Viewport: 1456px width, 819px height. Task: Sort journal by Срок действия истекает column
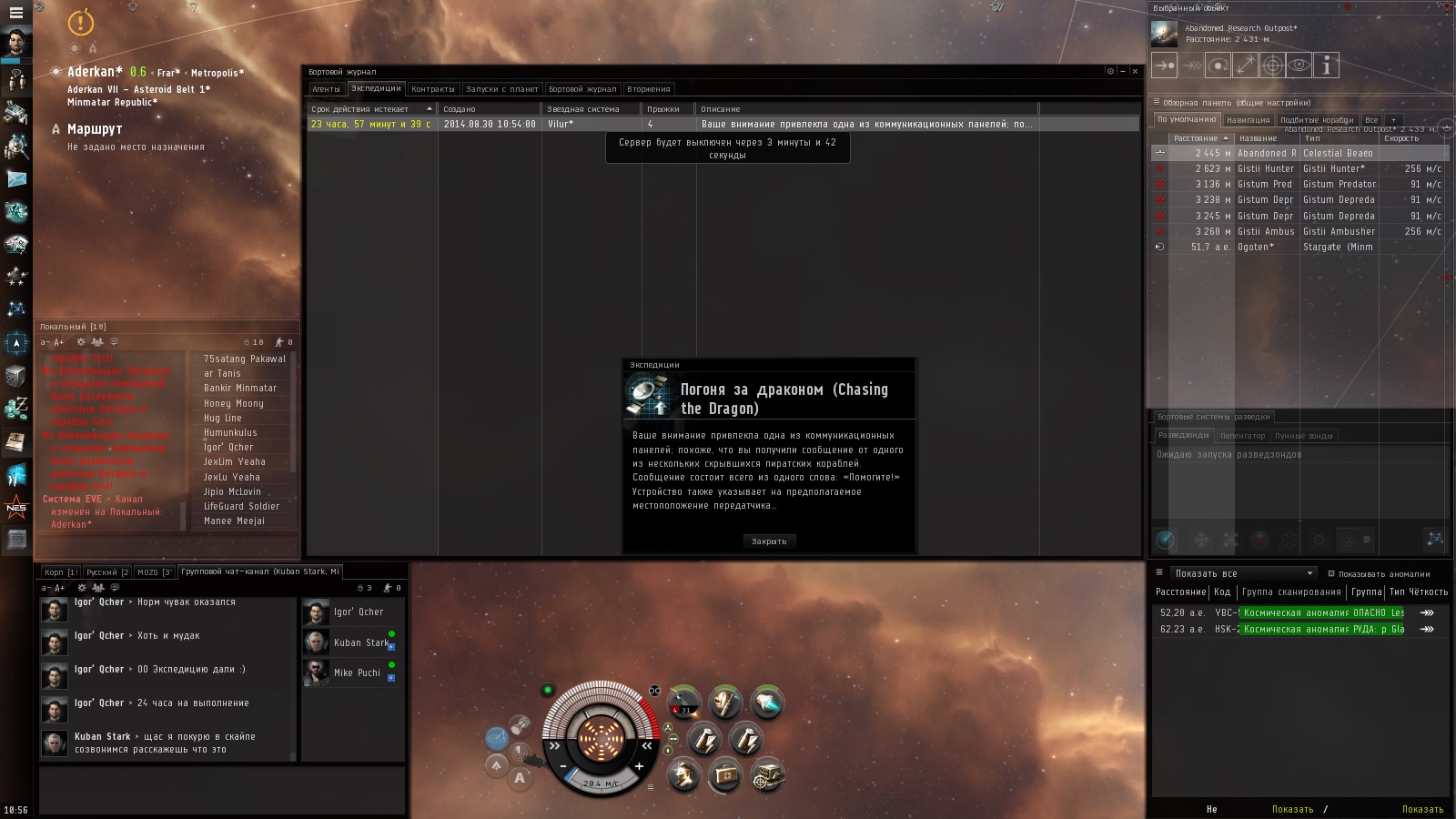click(372, 109)
